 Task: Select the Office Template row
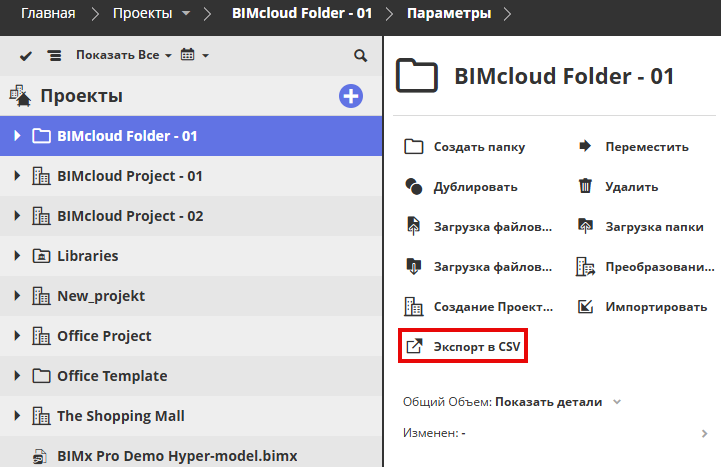click(x=191, y=376)
